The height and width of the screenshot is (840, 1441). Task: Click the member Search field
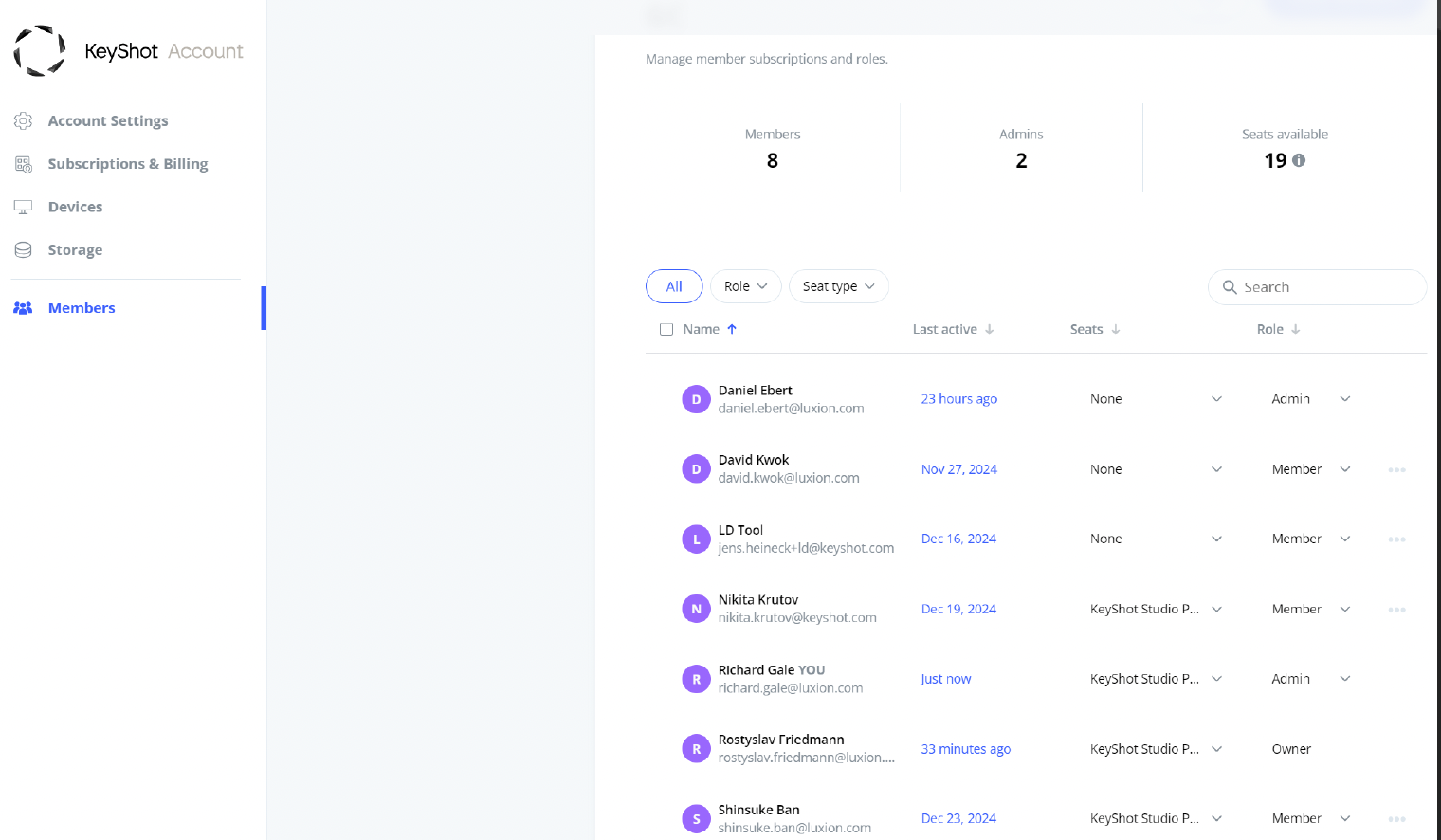coord(1317,287)
